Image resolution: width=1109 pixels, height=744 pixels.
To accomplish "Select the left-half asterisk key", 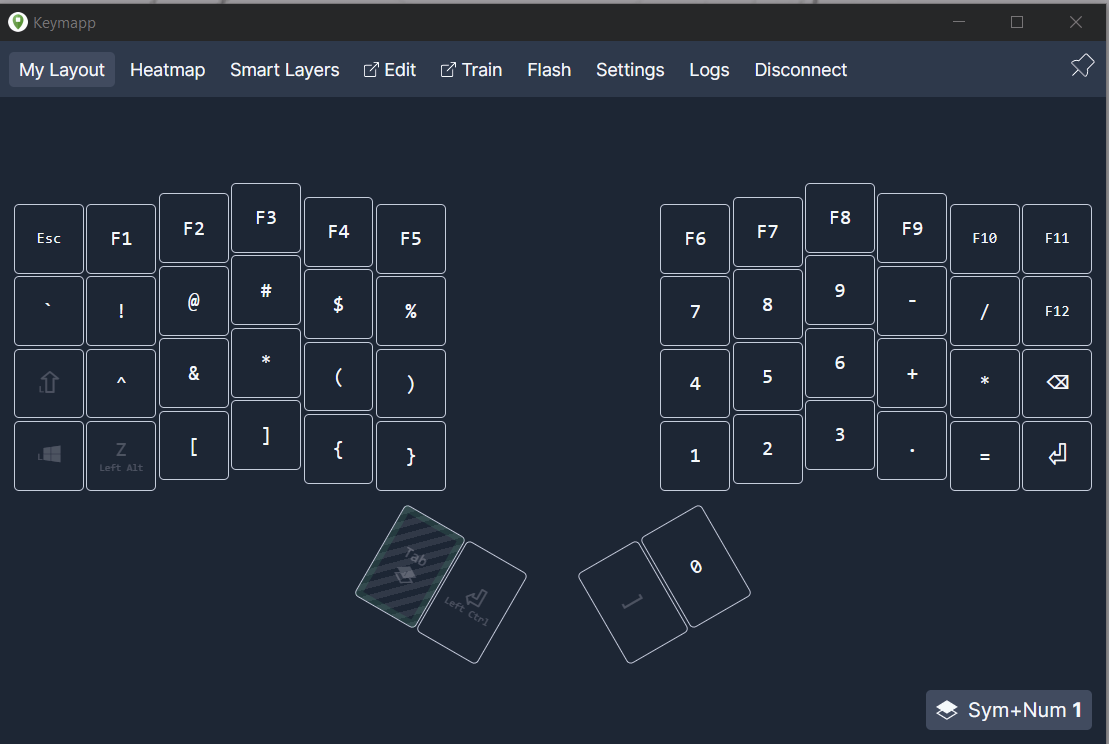I will 266,363.
